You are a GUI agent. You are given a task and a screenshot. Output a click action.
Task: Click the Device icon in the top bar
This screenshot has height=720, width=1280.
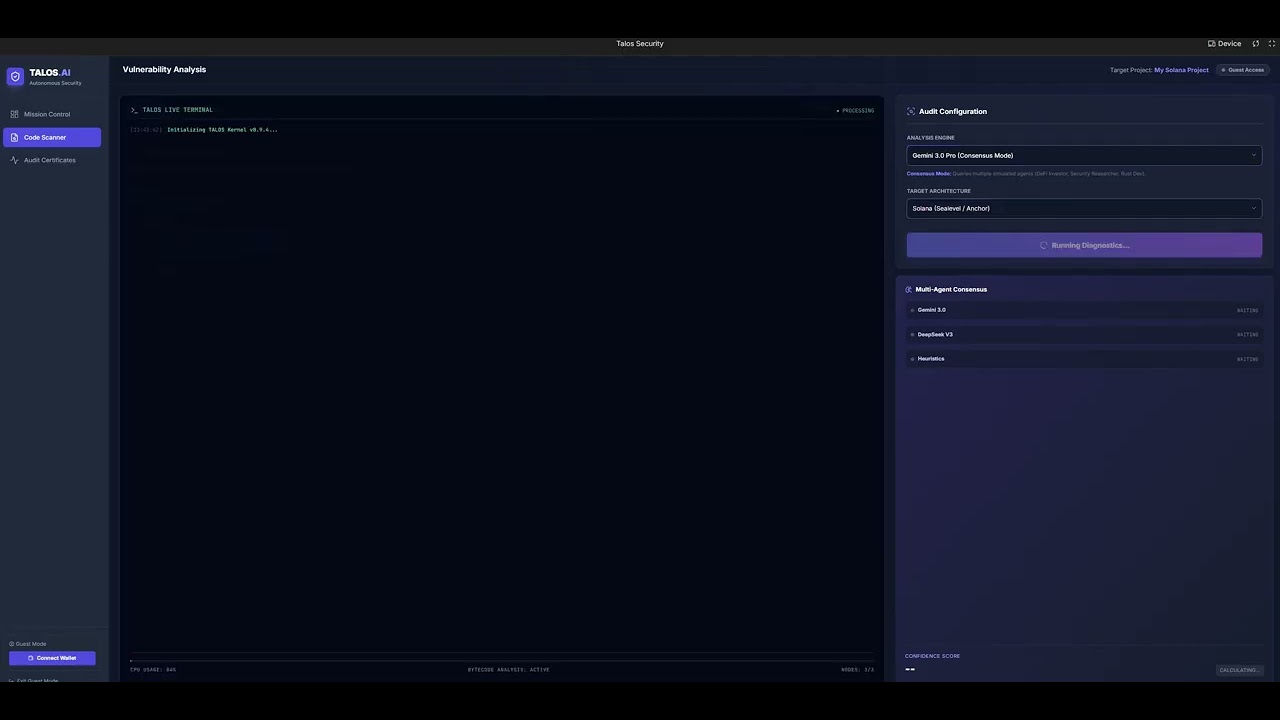tap(1212, 44)
